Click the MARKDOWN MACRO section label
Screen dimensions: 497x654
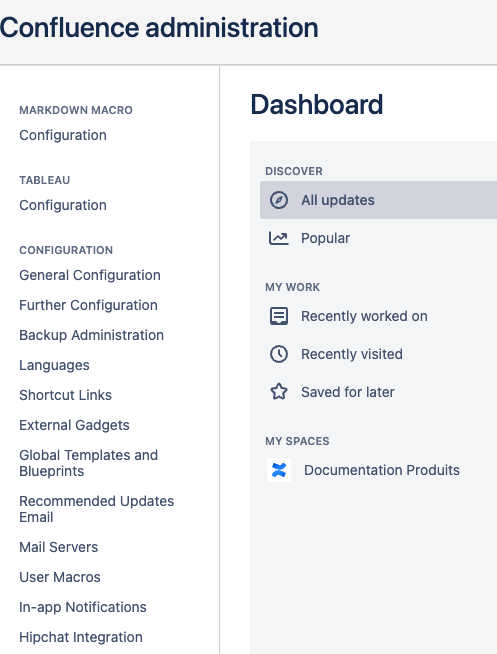point(76,110)
